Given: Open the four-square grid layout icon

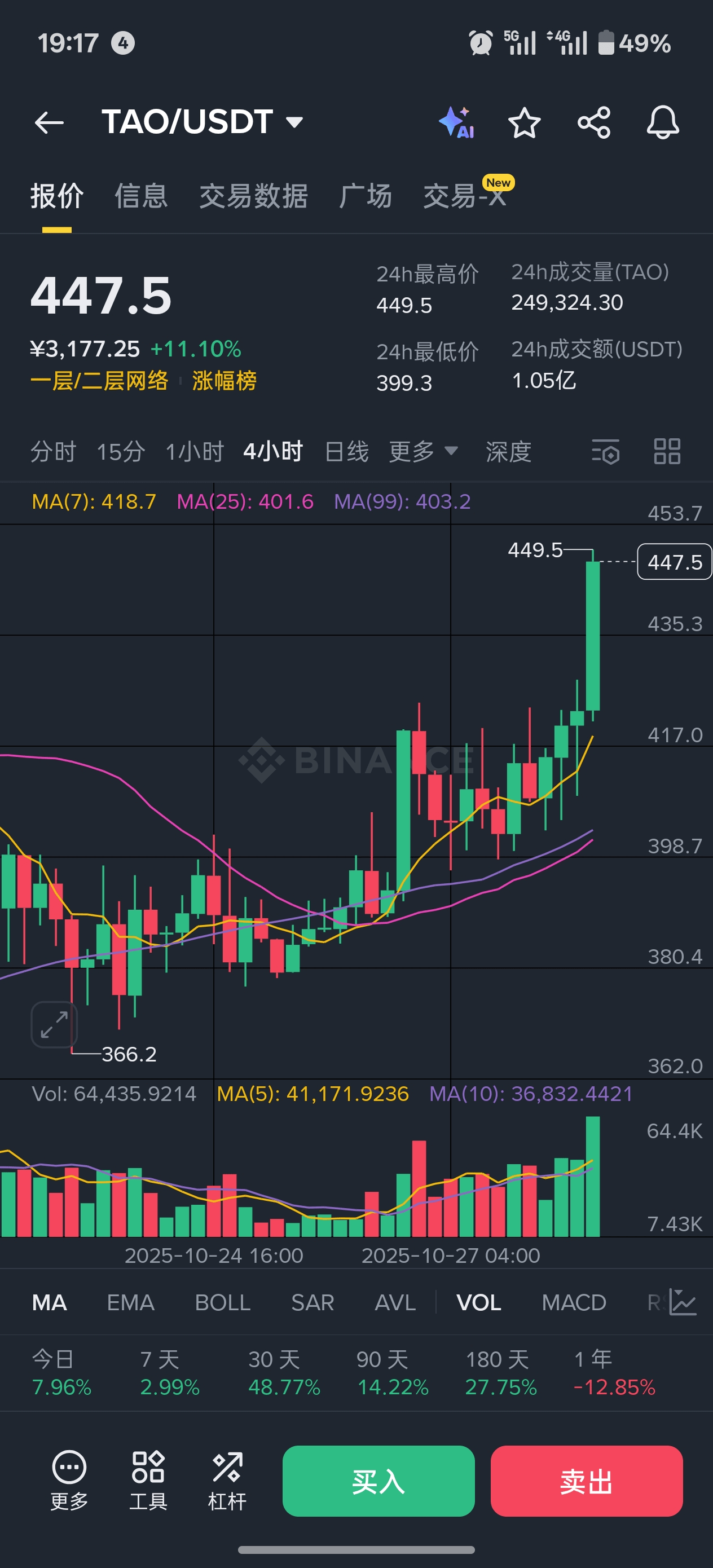Looking at the screenshot, I should pos(667,452).
